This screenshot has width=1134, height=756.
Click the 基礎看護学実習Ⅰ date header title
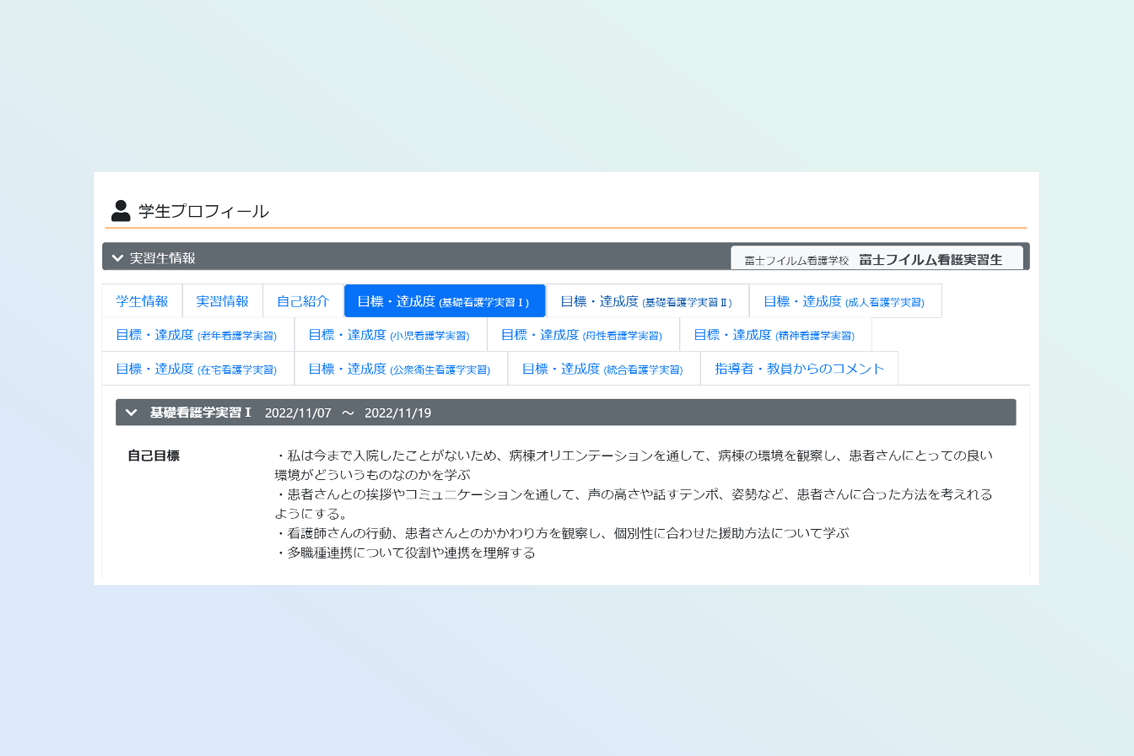point(290,413)
